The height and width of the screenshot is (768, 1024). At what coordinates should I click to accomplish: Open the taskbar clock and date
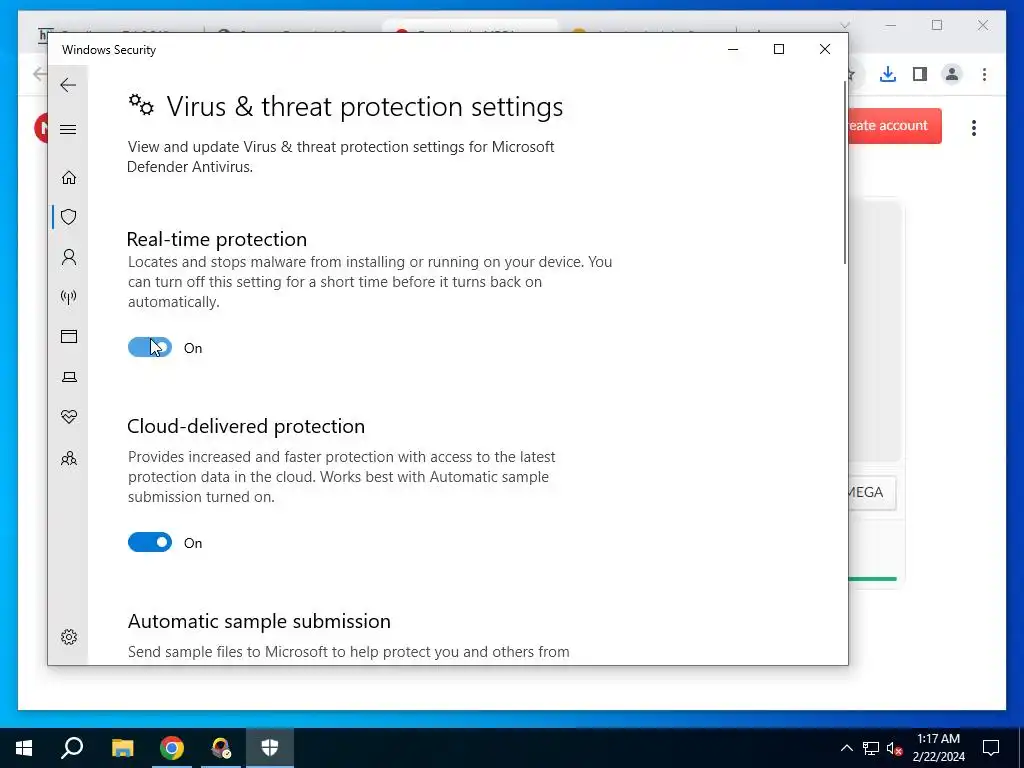pos(938,748)
